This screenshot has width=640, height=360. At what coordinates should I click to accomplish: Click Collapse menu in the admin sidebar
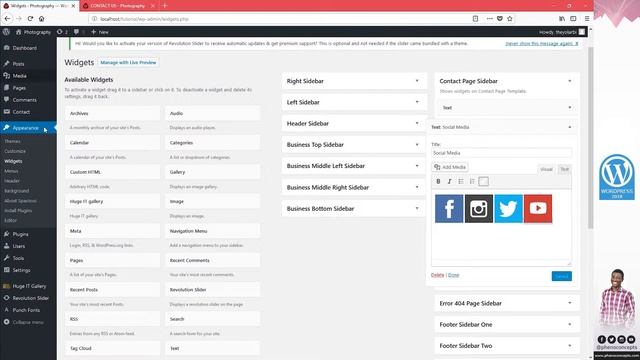(28, 322)
